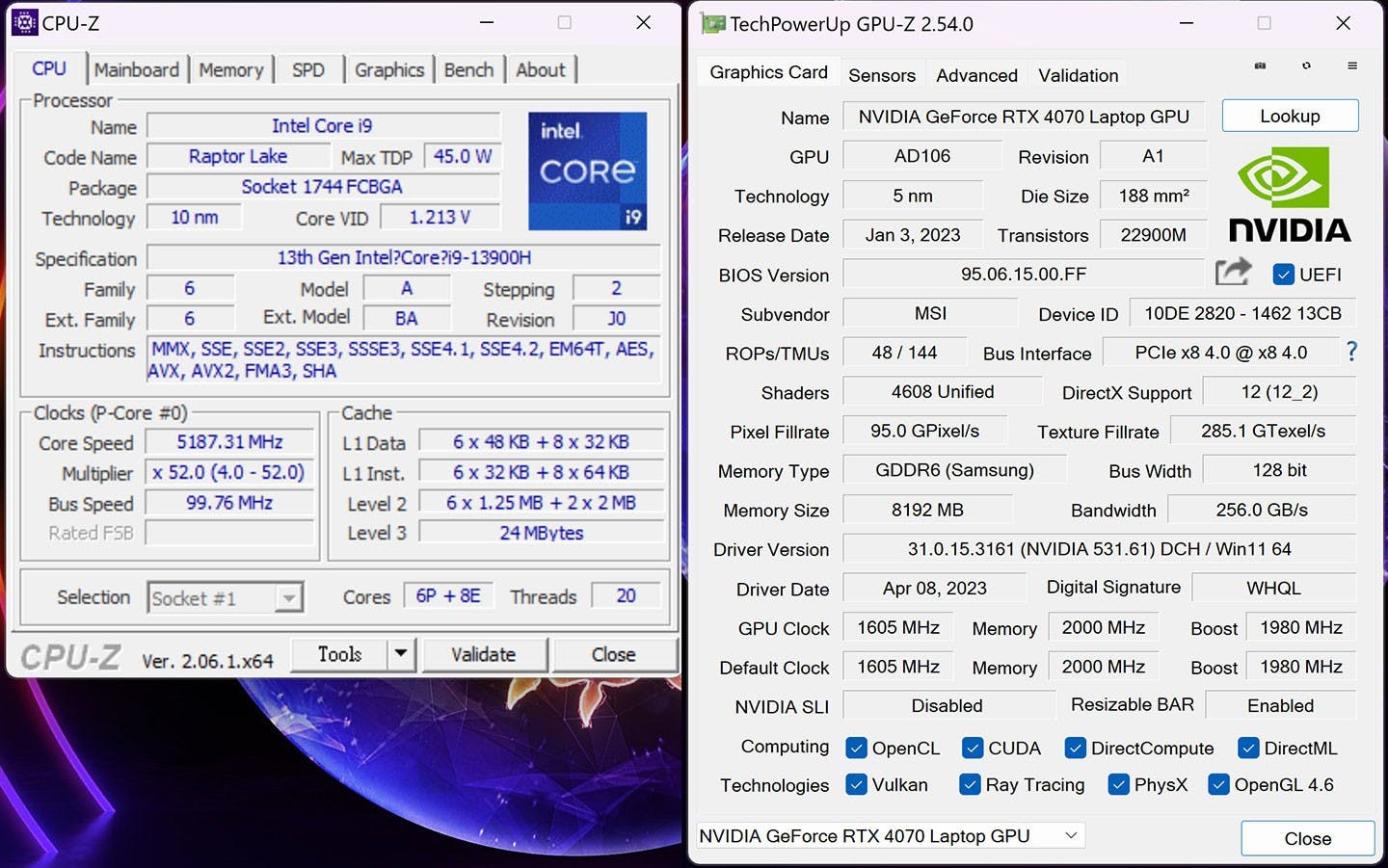Click the Validate button in CPU-Z

pyautogui.click(x=484, y=654)
